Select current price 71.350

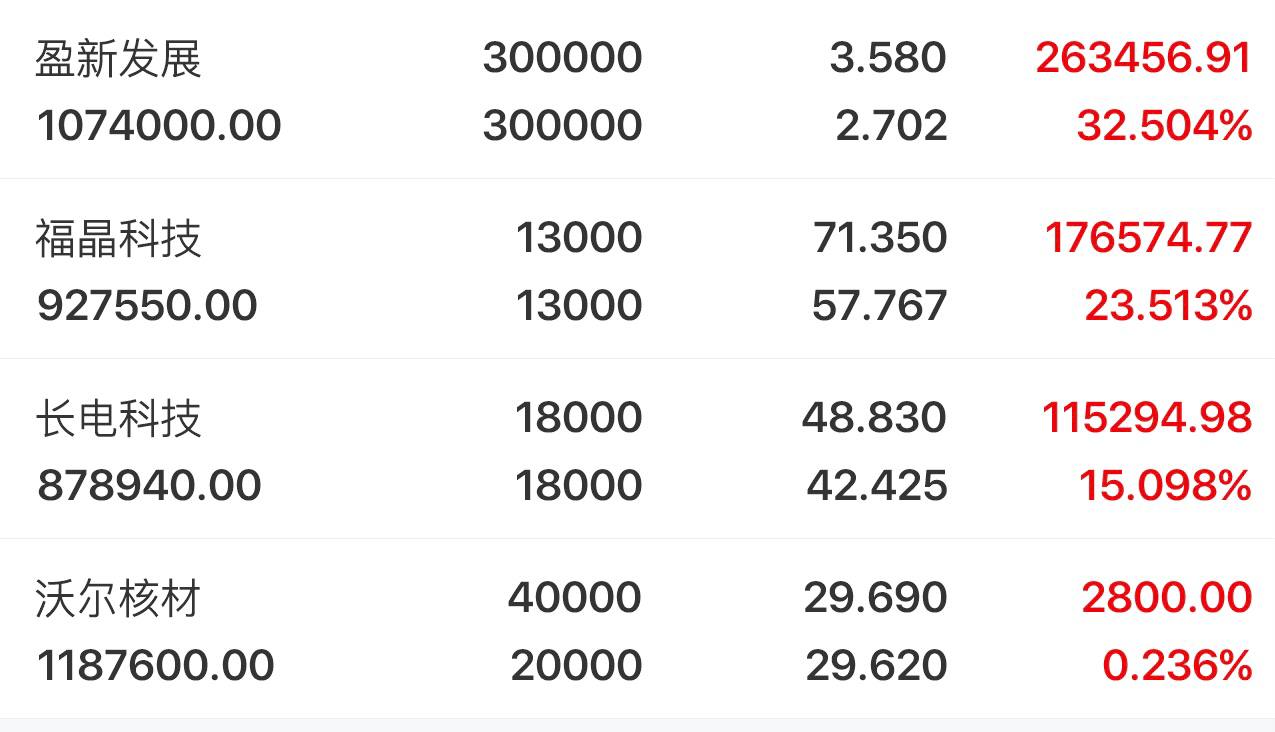tap(880, 238)
